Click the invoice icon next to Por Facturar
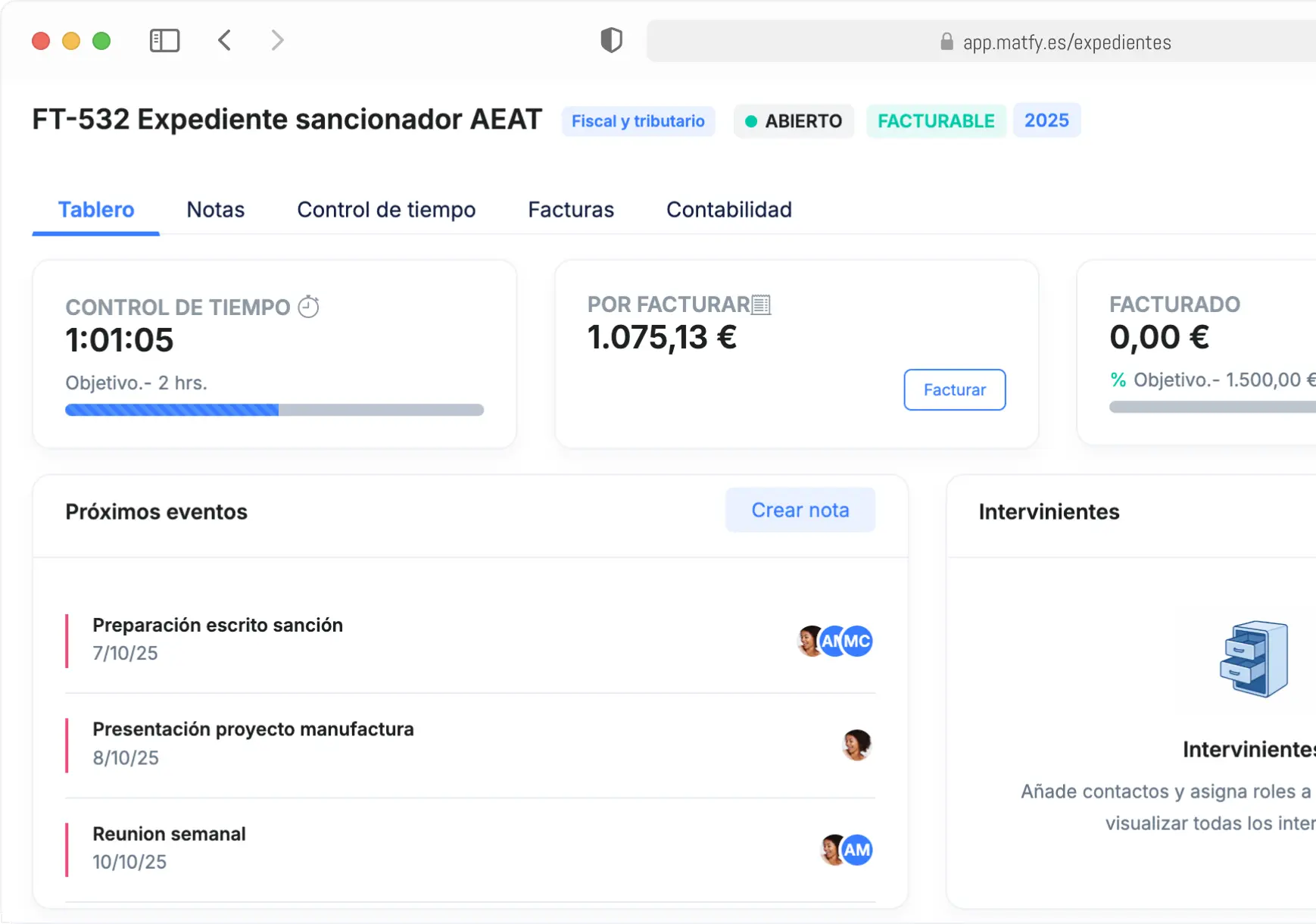 [761, 304]
